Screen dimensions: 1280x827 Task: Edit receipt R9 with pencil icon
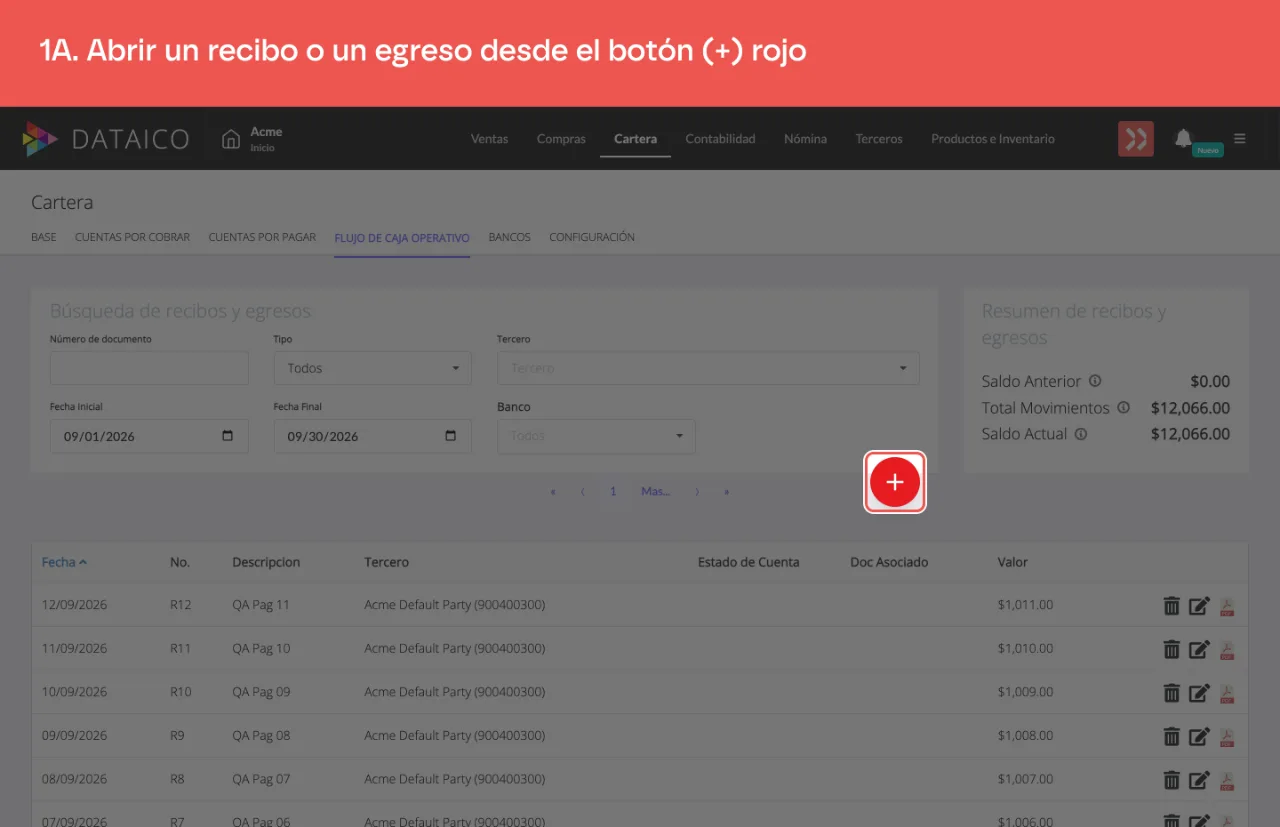(1199, 736)
